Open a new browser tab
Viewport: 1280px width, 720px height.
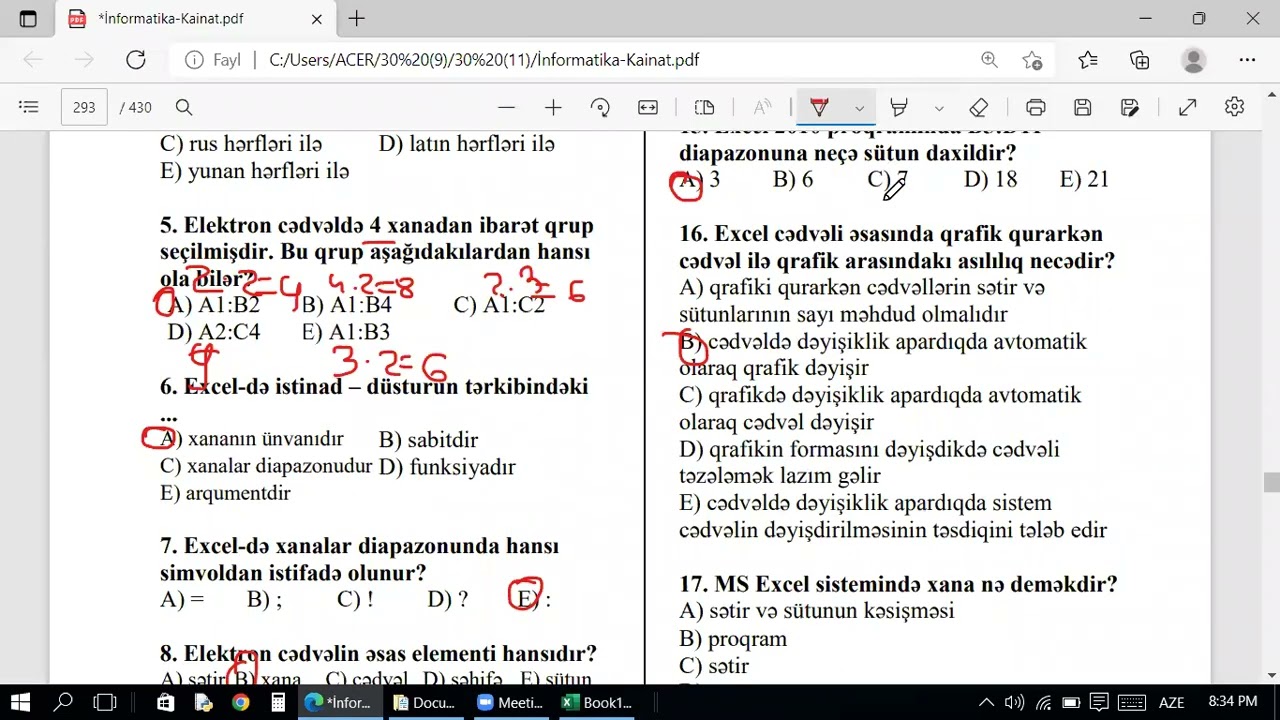(x=356, y=18)
